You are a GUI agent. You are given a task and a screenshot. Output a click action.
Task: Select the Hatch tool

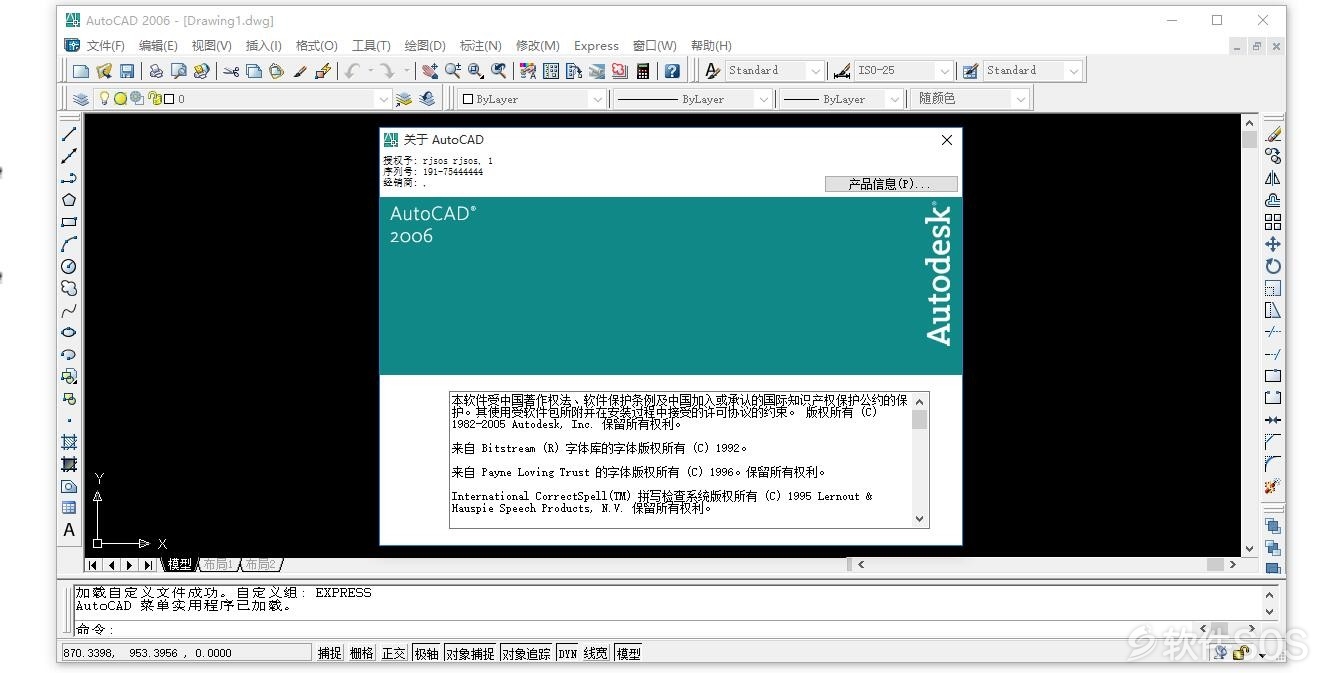[69, 442]
